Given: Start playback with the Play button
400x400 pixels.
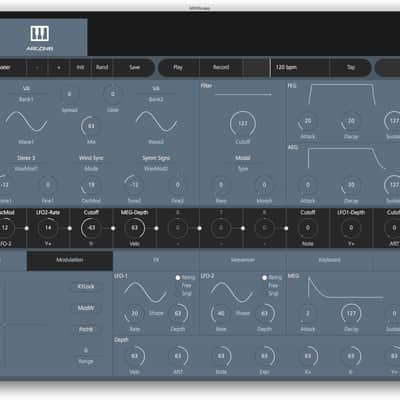Looking at the screenshot, I should tap(178, 67).
